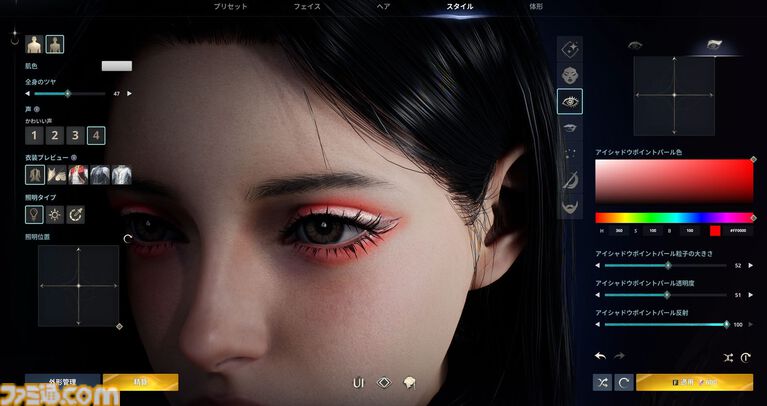Click the small shuffle icon above the apply button
The width and height of the screenshot is (767, 406).
728,358
